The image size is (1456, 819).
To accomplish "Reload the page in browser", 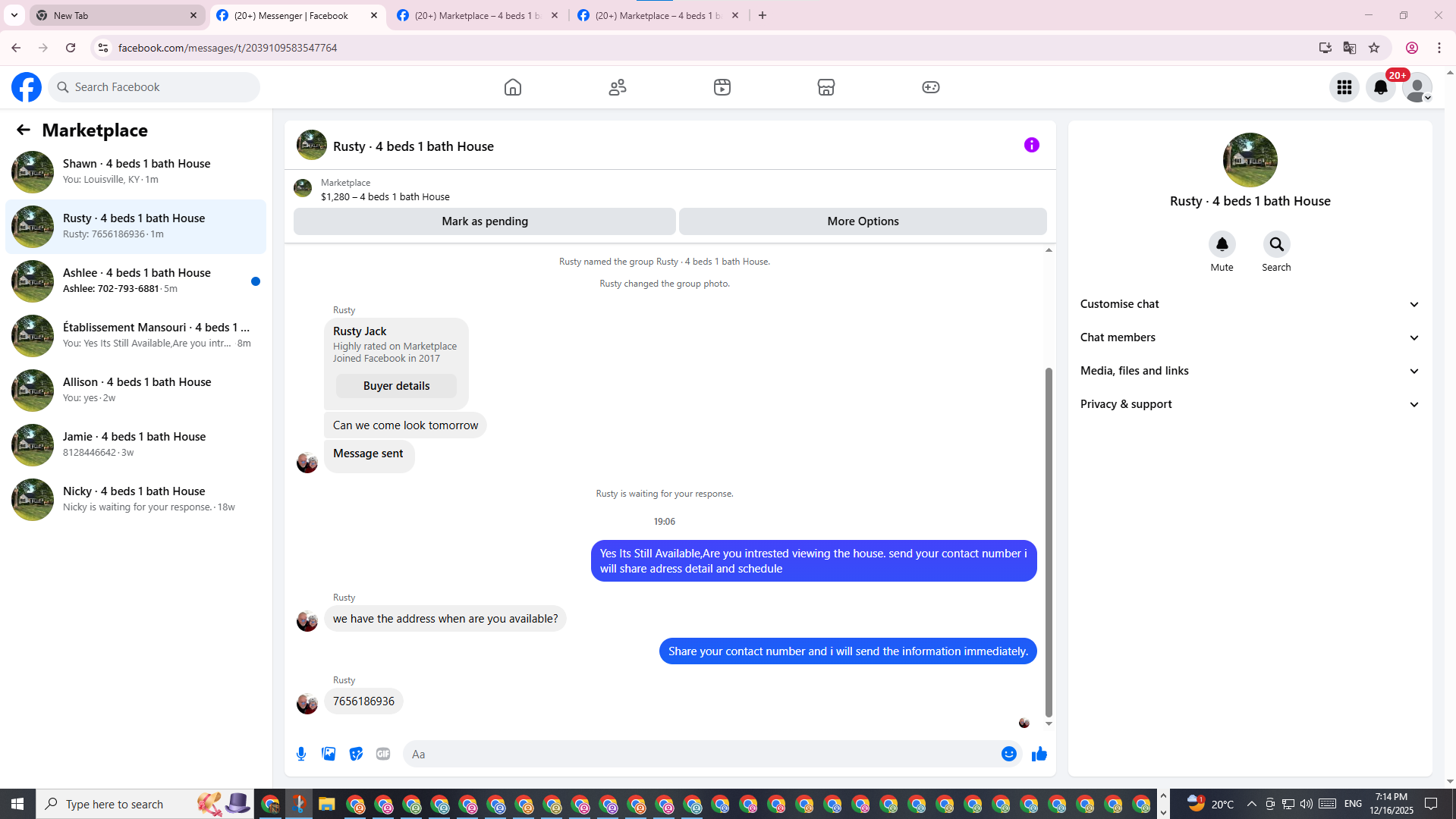I will pyautogui.click(x=71, y=48).
